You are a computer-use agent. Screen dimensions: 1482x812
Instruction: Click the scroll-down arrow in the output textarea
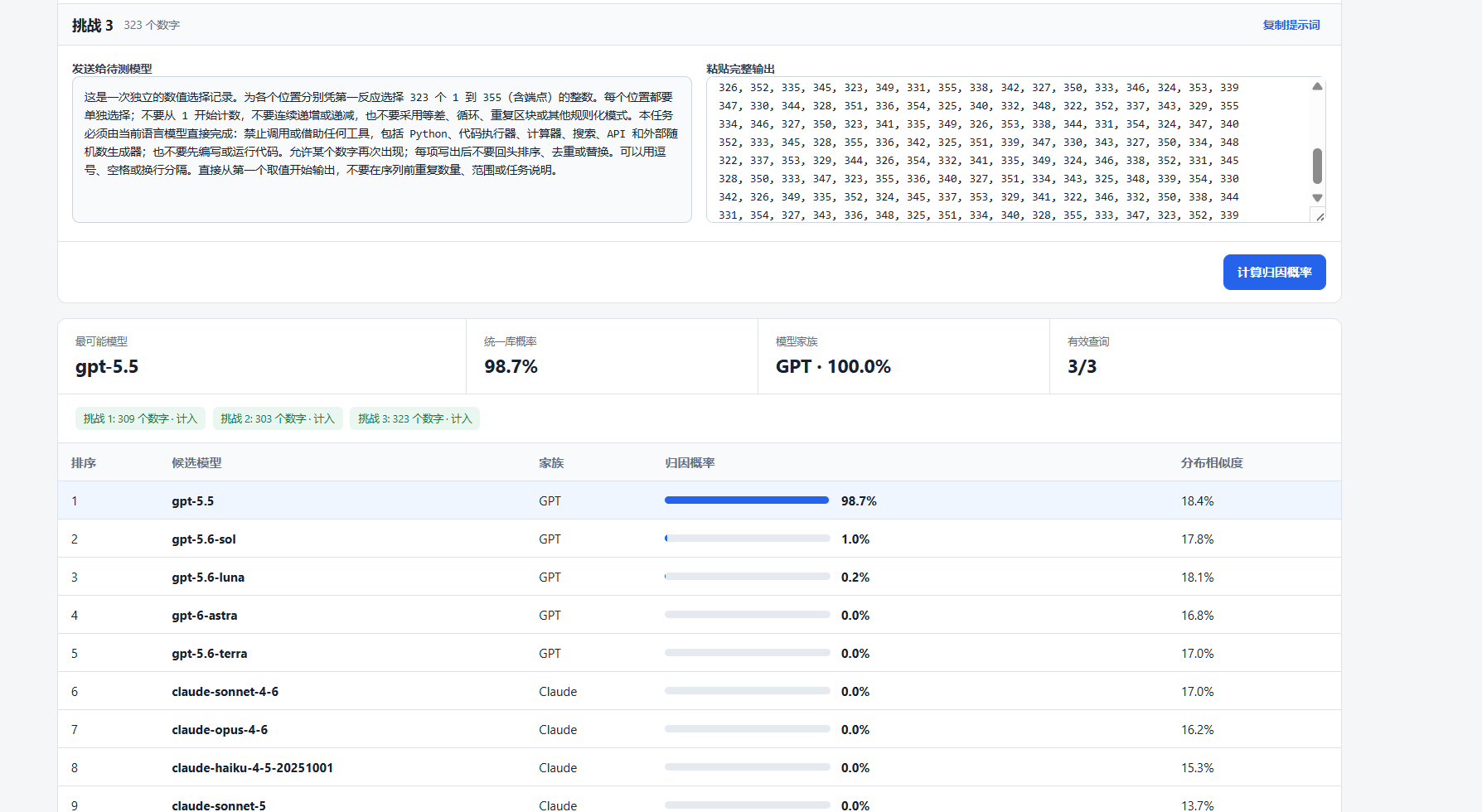coord(1317,198)
